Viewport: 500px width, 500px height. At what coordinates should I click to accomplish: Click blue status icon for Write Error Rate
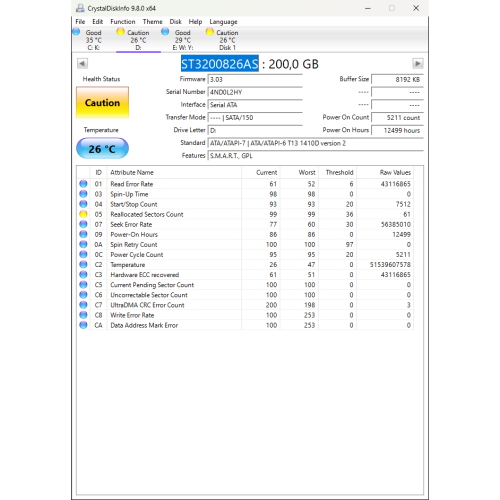[83, 315]
